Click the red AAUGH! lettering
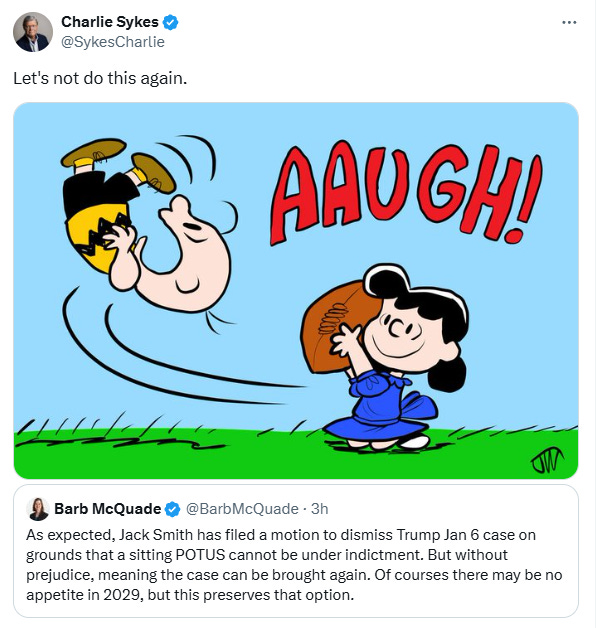This screenshot has height=628, width=597. pos(405,192)
